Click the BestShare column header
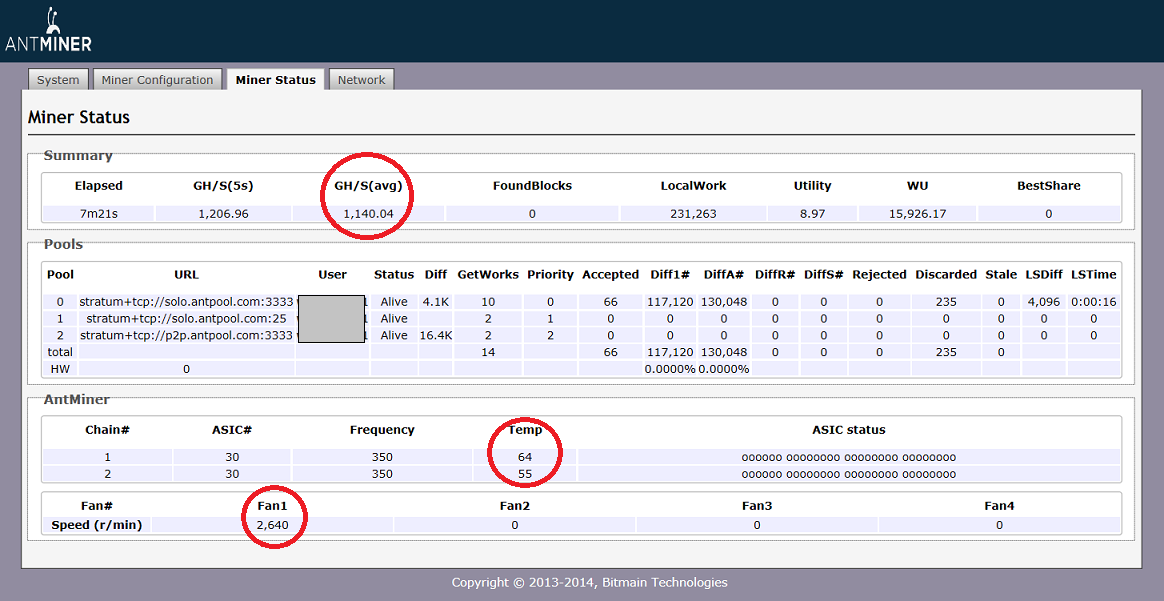 [x=1049, y=185]
